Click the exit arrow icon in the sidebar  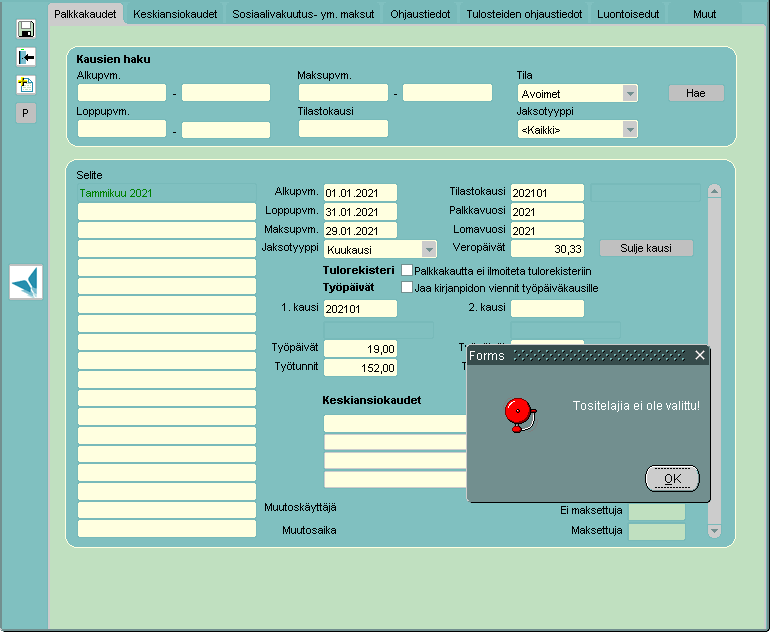point(26,57)
